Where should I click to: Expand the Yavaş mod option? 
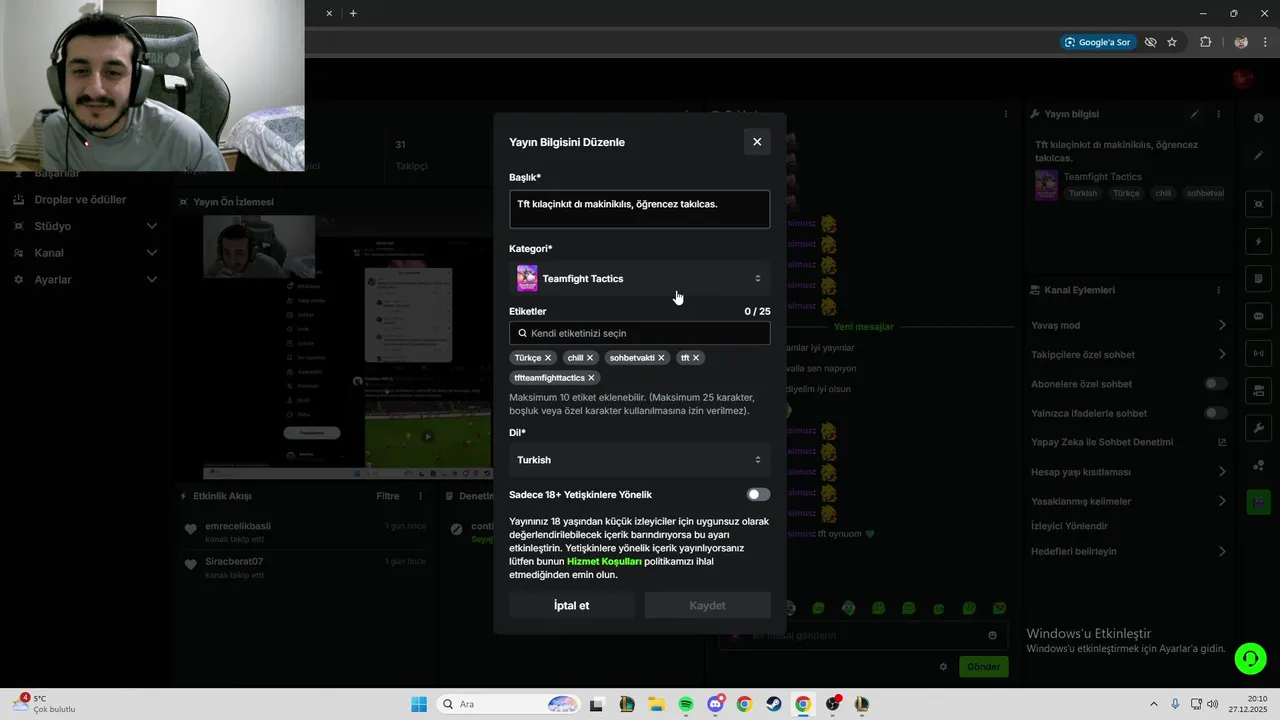click(1222, 325)
